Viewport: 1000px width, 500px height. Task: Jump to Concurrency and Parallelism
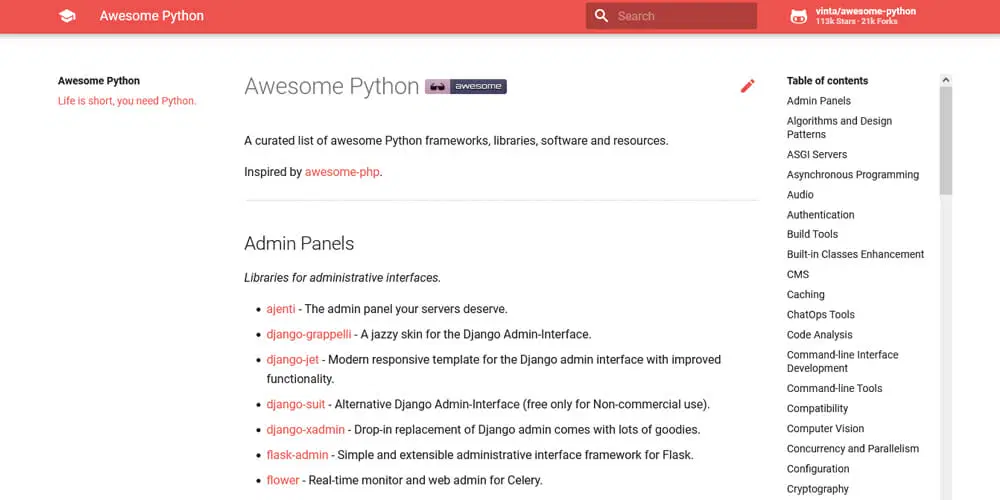[x=853, y=448]
